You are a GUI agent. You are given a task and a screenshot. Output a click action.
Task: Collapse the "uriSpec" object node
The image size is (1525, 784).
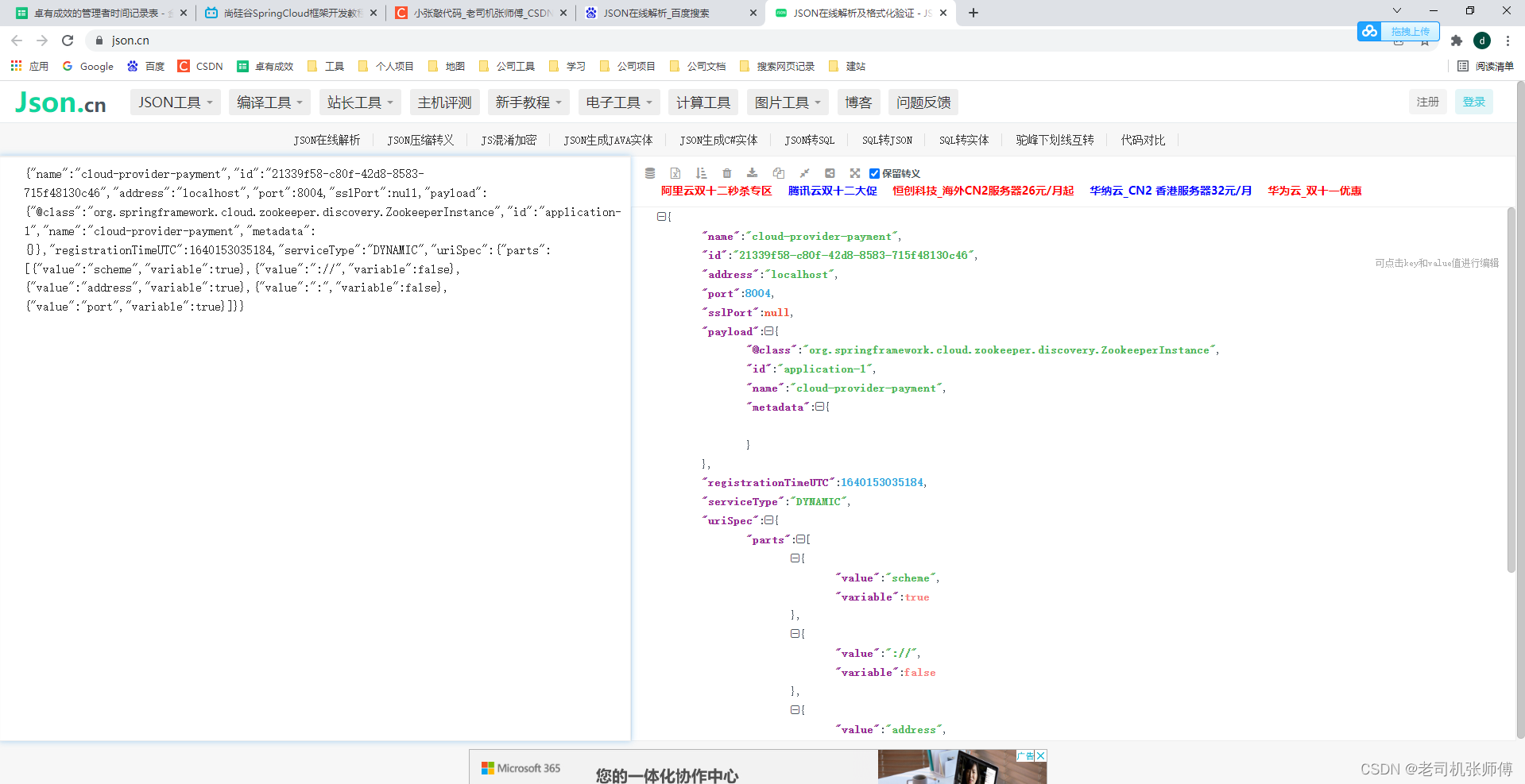click(768, 520)
